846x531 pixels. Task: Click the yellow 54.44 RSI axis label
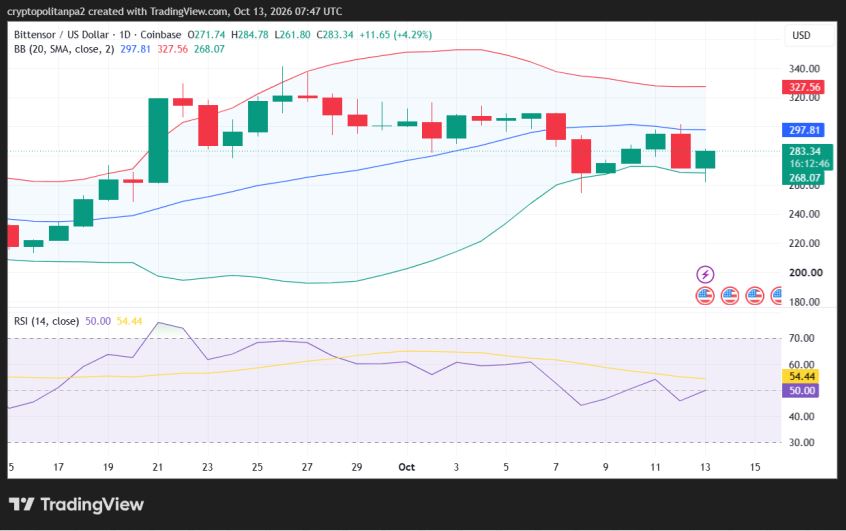click(801, 377)
